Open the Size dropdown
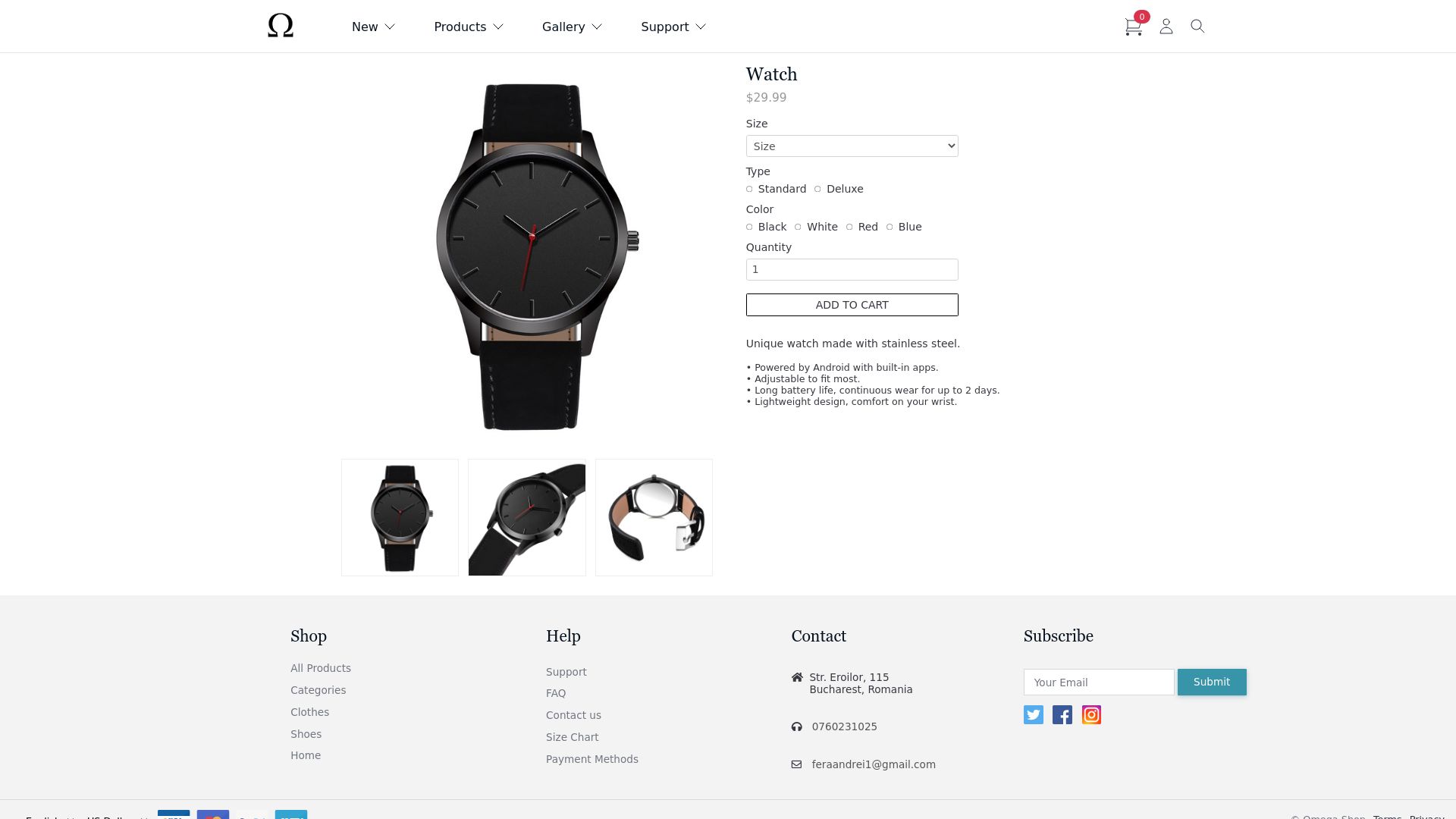Viewport: 1456px width, 819px height. click(852, 146)
